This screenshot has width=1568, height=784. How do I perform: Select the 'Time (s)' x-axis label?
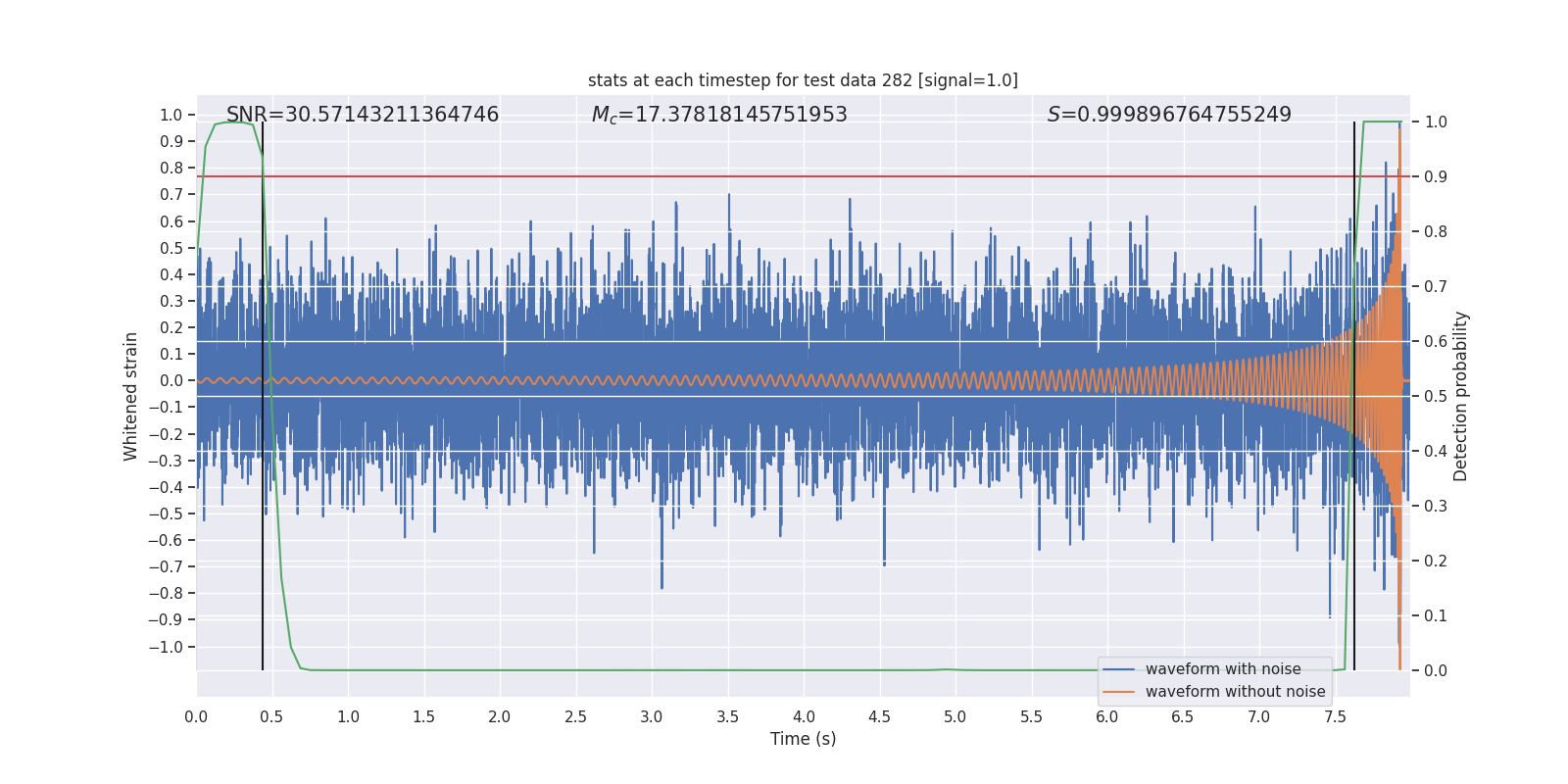pyautogui.click(x=803, y=739)
